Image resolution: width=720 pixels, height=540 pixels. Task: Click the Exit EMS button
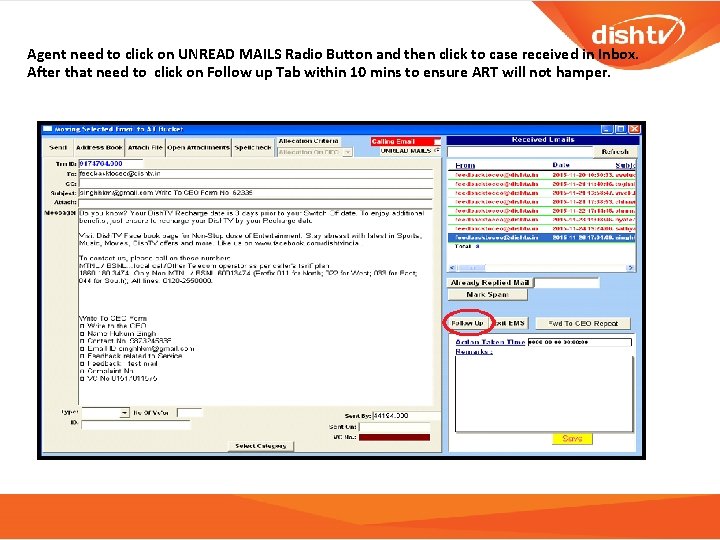point(509,323)
